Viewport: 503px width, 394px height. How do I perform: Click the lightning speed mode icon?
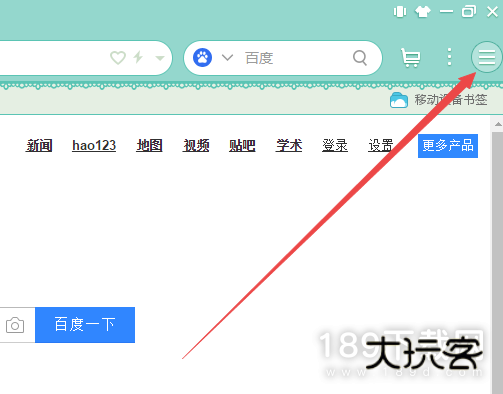[138, 57]
